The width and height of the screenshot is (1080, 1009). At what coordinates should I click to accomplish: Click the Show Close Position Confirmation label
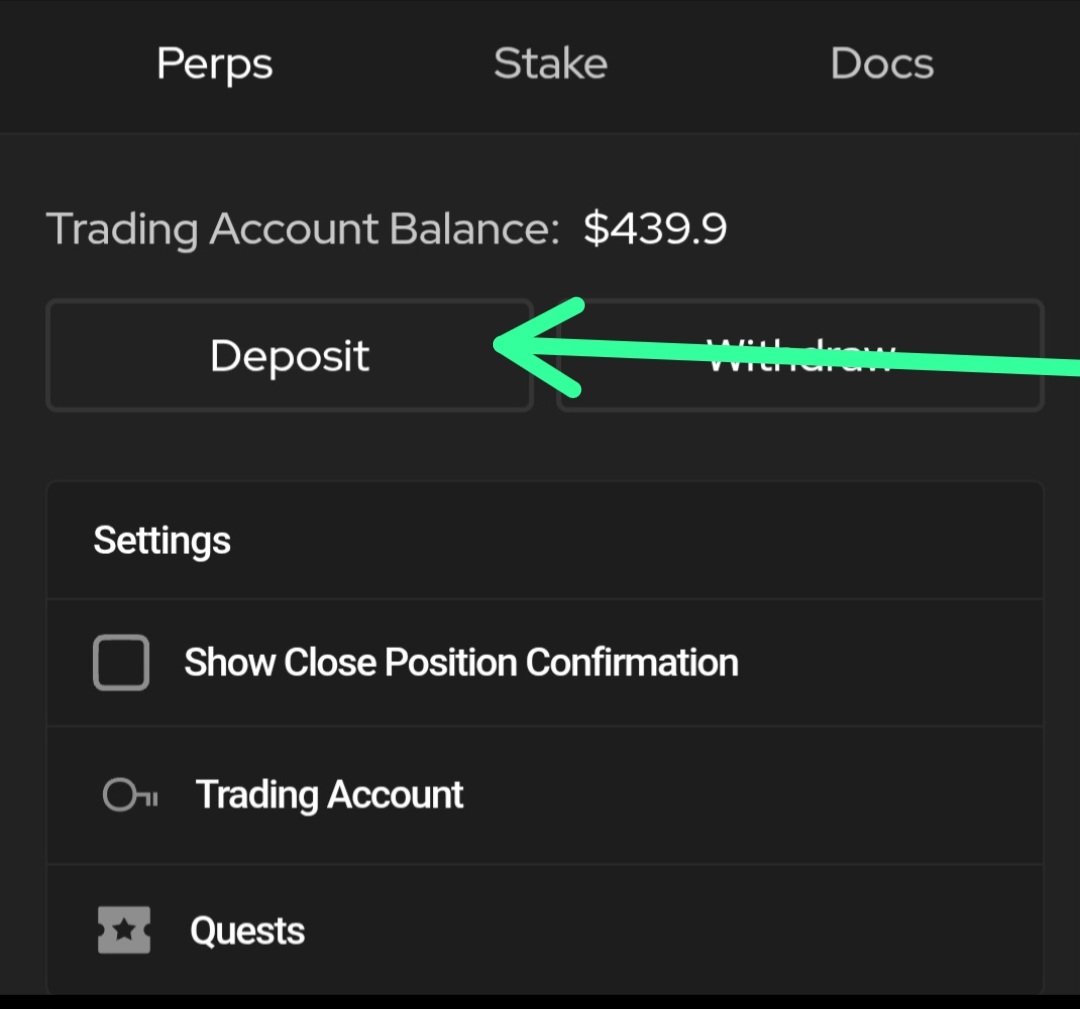click(461, 662)
